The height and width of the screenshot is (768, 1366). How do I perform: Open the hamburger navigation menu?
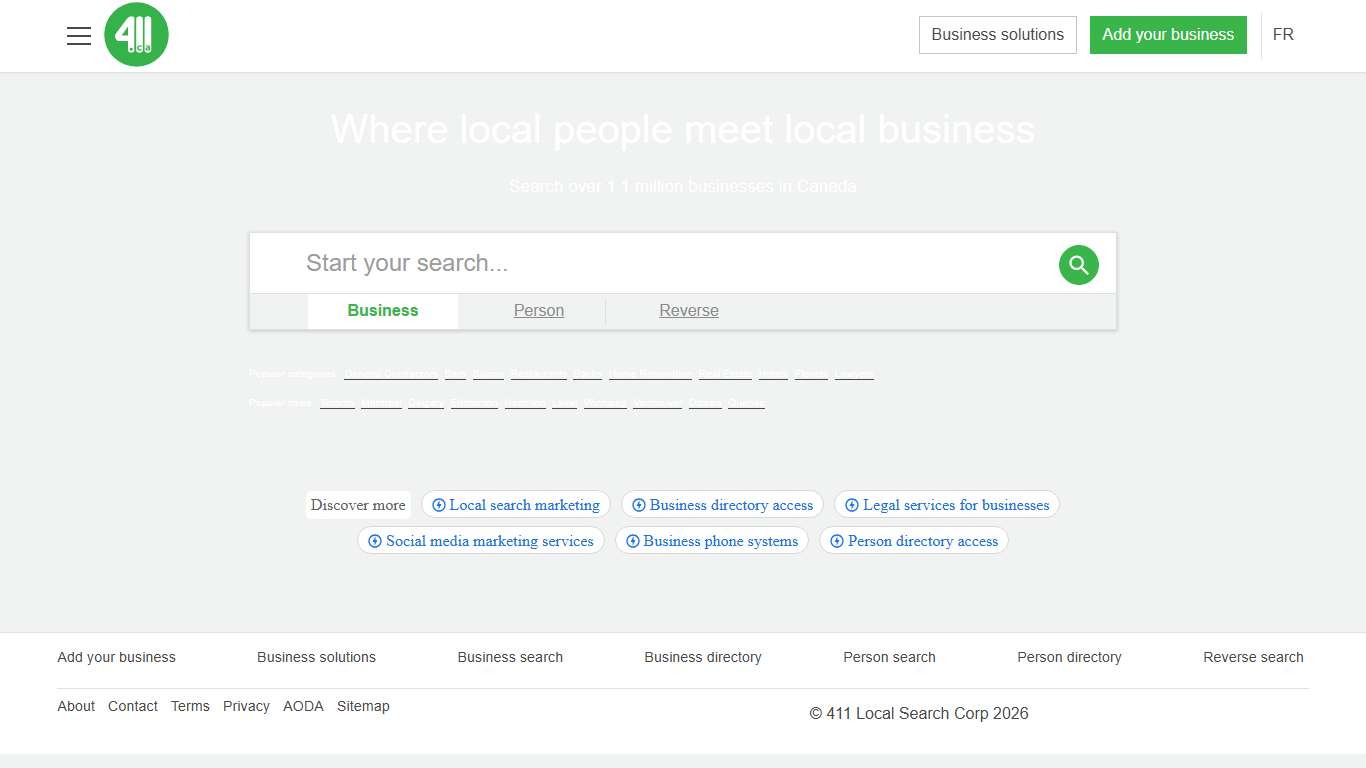[x=79, y=35]
